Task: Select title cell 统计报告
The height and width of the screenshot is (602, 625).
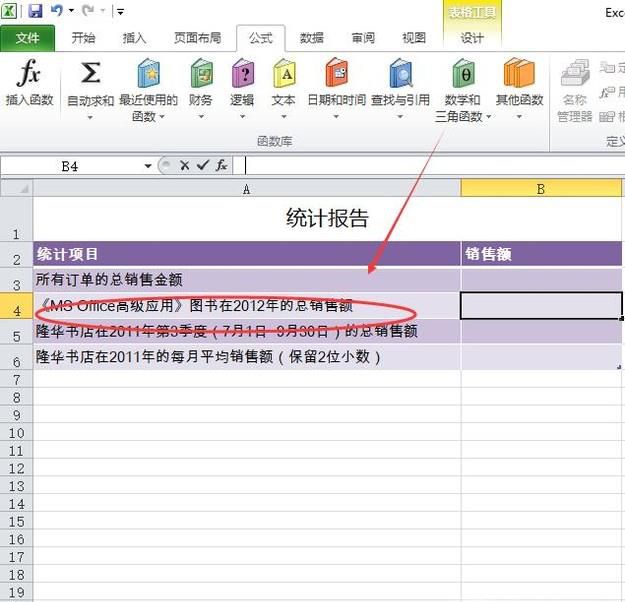Action: [327, 218]
